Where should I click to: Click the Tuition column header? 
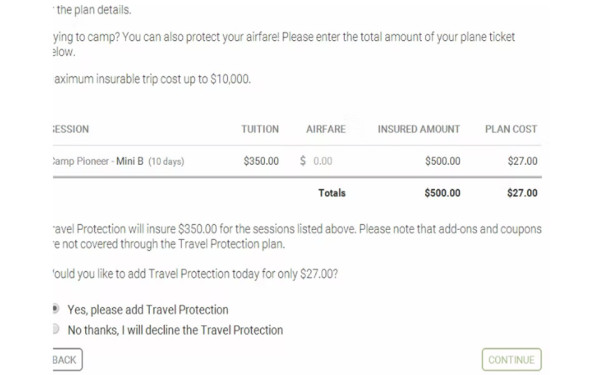click(260, 129)
